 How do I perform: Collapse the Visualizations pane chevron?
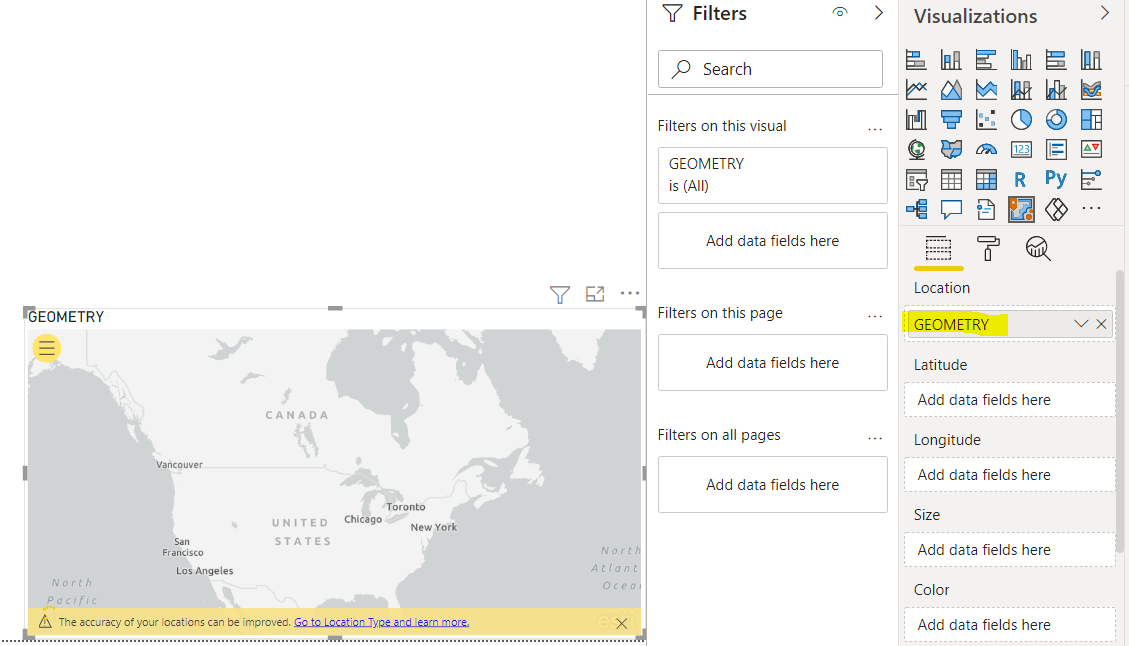tap(1105, 13)
